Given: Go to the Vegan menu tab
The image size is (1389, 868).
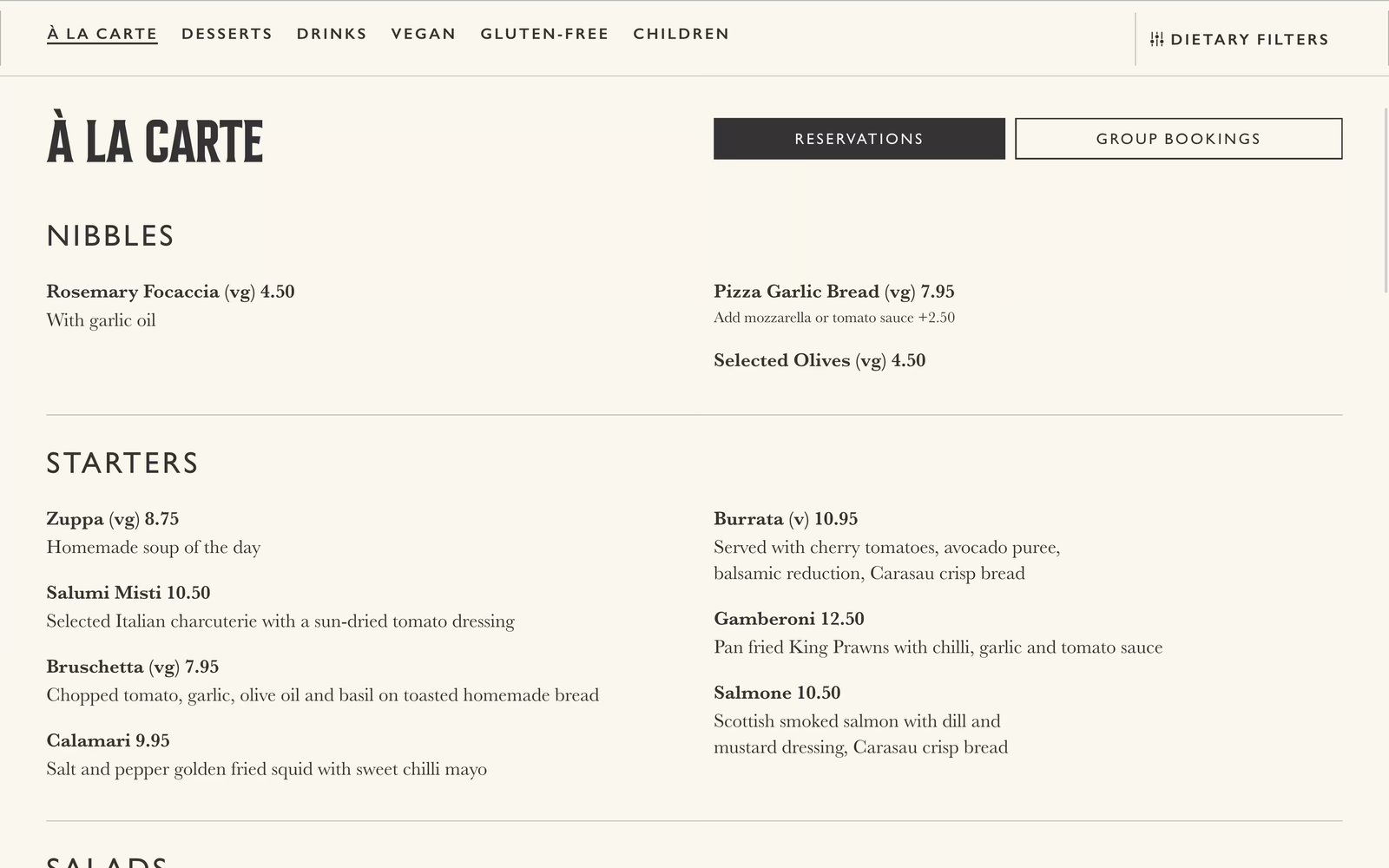Looking at the screenshot, I should point(424,34).
